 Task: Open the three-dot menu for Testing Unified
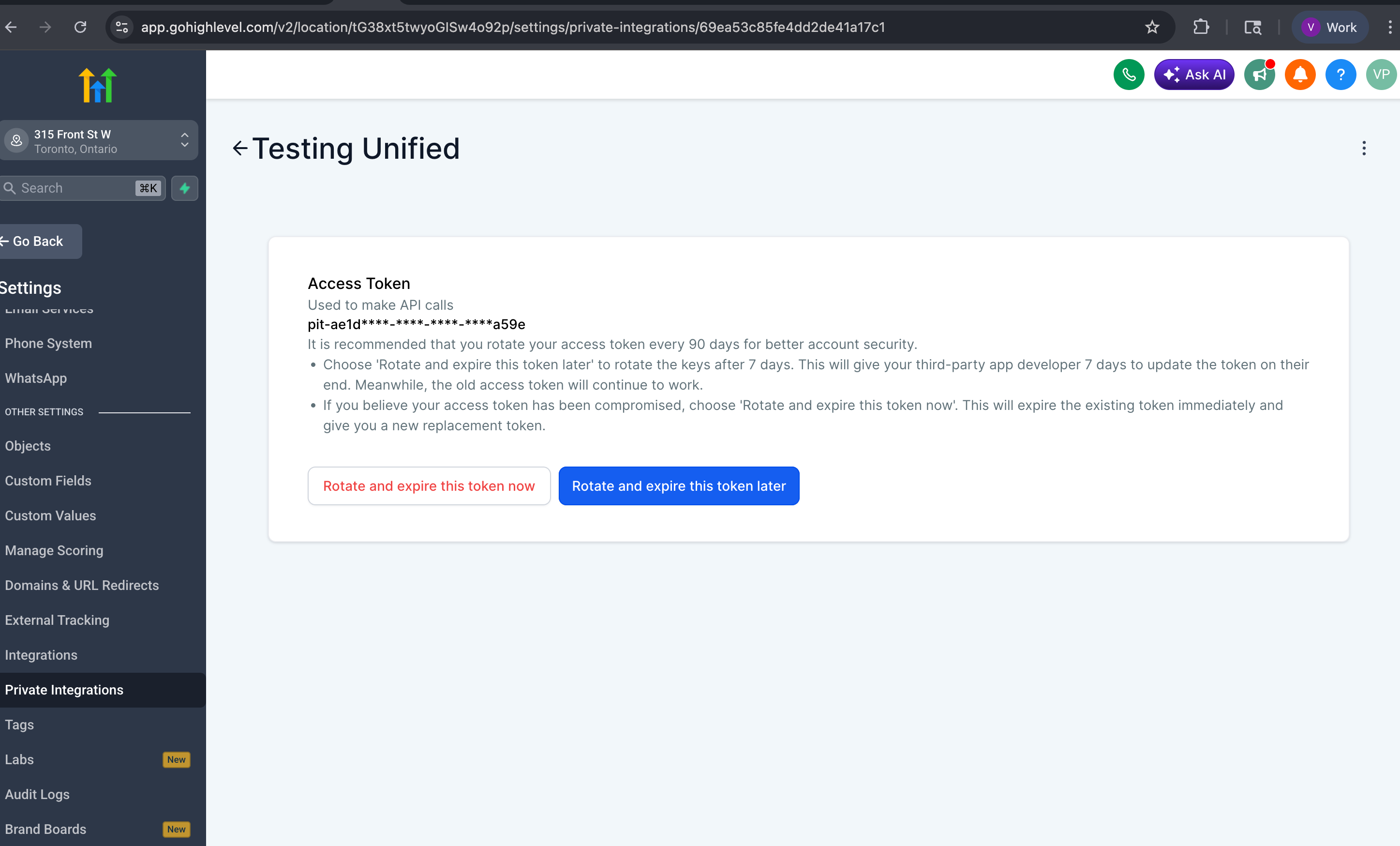point(1364,149)
